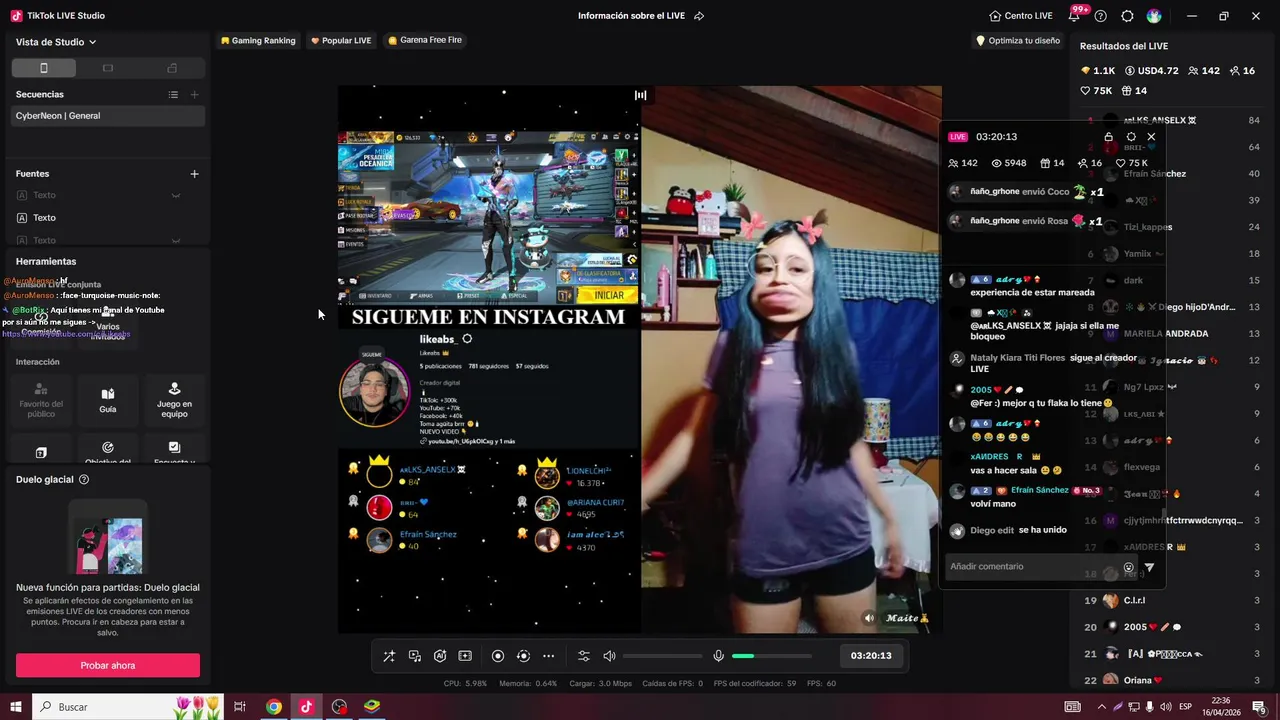Toggle visibility of last dimmed Texto source
Viewport: 1280px width, 720px height.
click(176, 240)
